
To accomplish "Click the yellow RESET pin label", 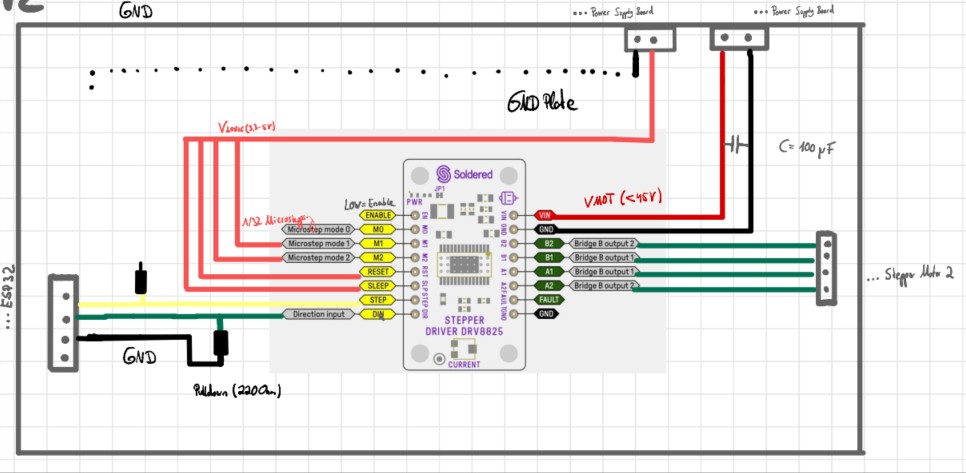I will point(377,272).
